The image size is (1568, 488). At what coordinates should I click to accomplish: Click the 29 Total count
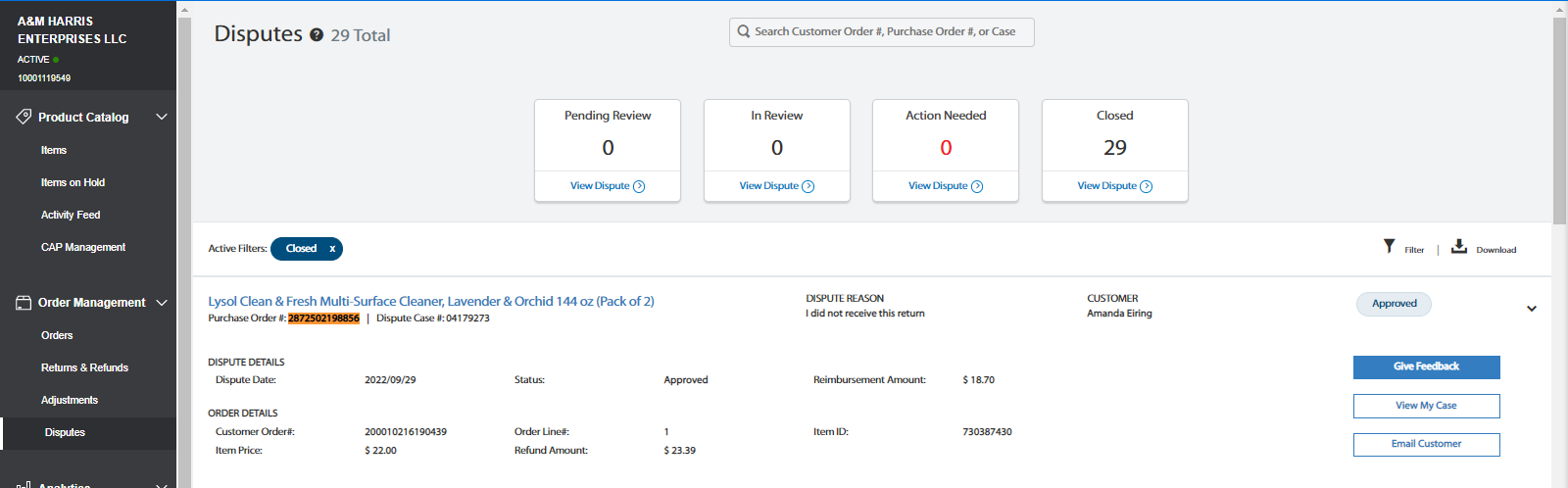click(x=361, y=35)
